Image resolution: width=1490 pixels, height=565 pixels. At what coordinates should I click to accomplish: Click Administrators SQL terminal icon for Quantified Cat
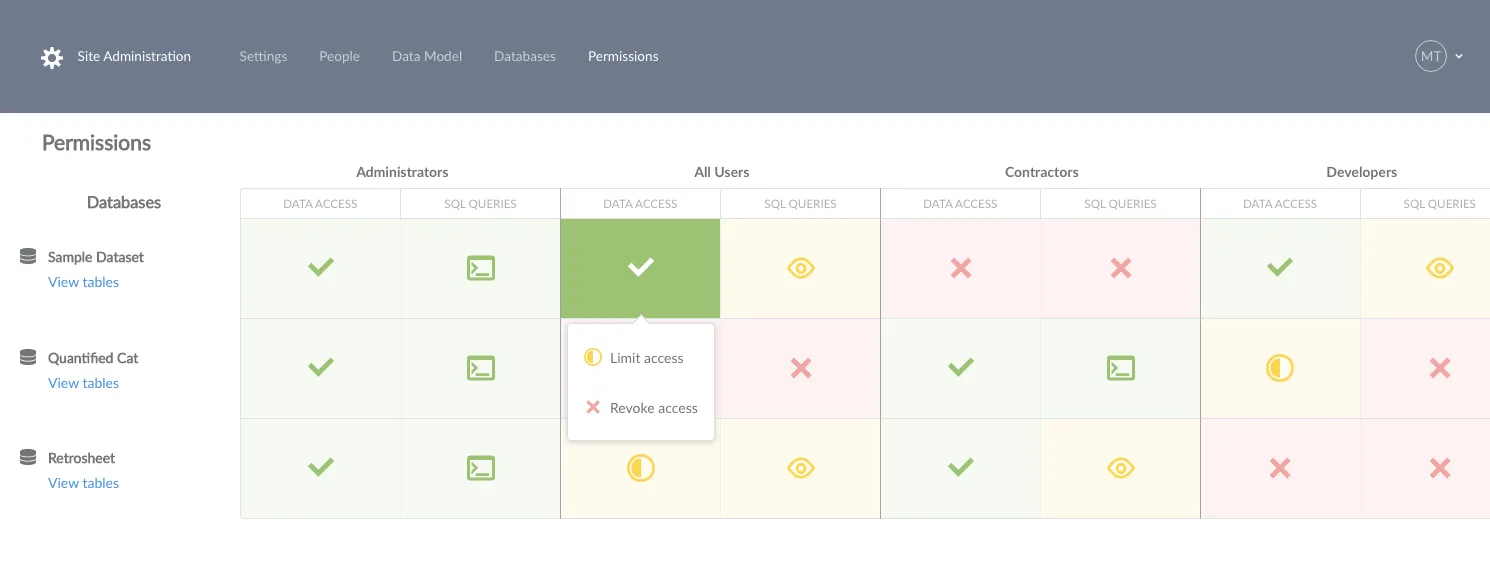point(481,368)
